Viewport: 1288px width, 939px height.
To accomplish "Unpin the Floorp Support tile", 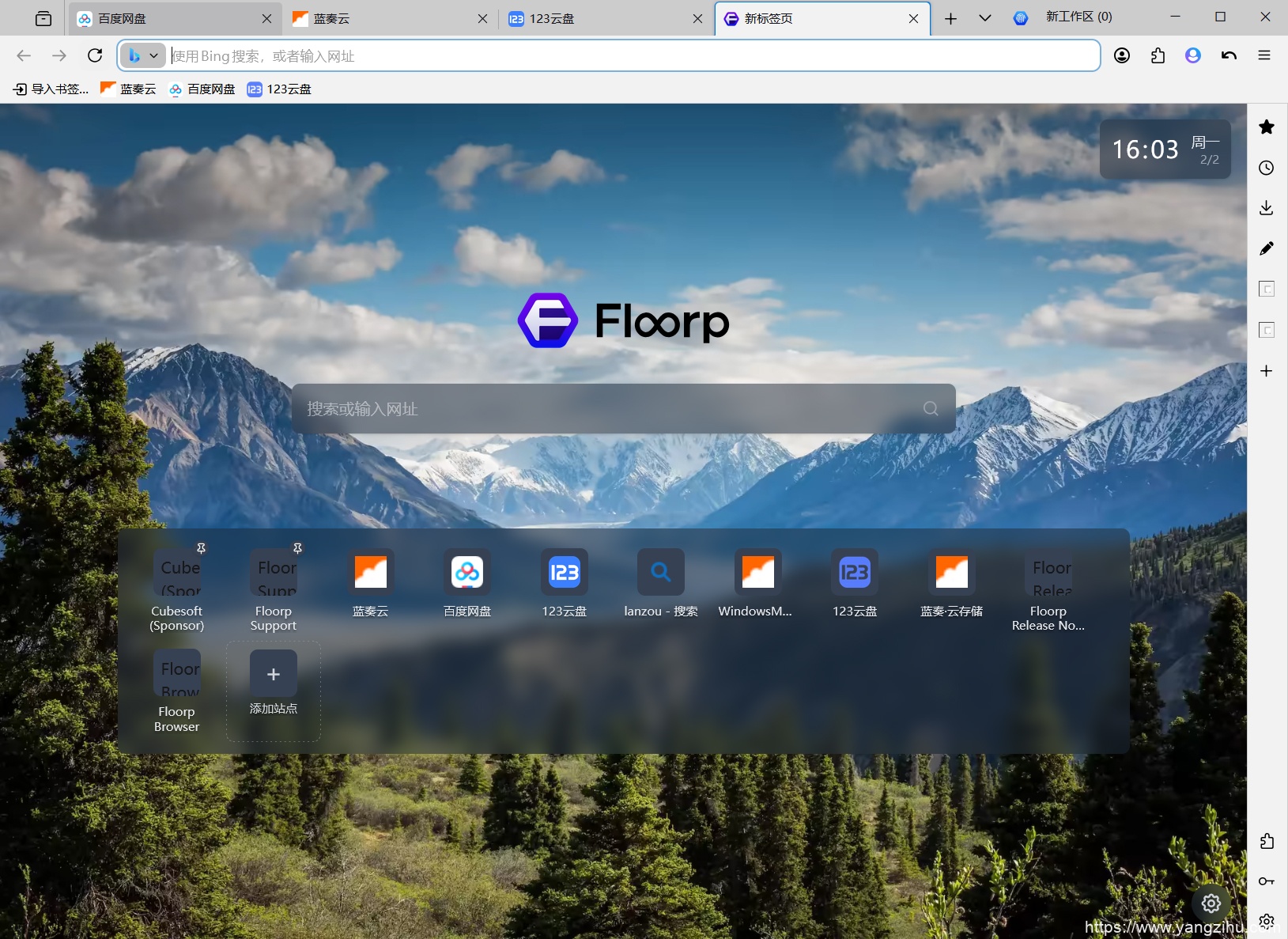I will 298,548.
